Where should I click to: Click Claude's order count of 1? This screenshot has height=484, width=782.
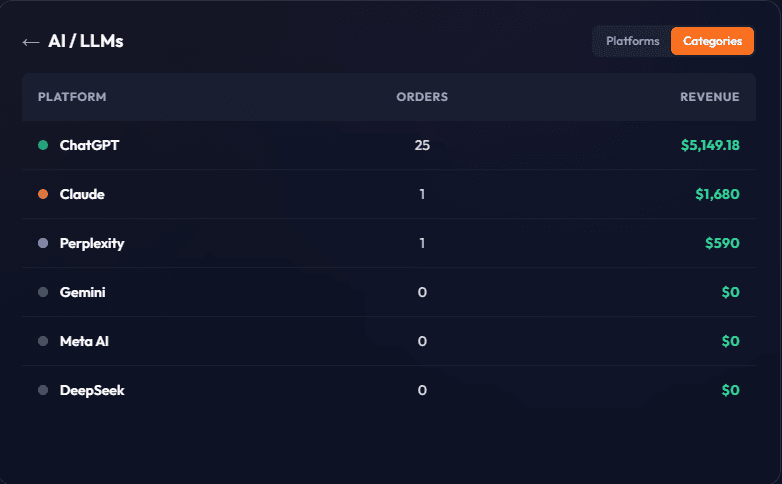(422, 194)
